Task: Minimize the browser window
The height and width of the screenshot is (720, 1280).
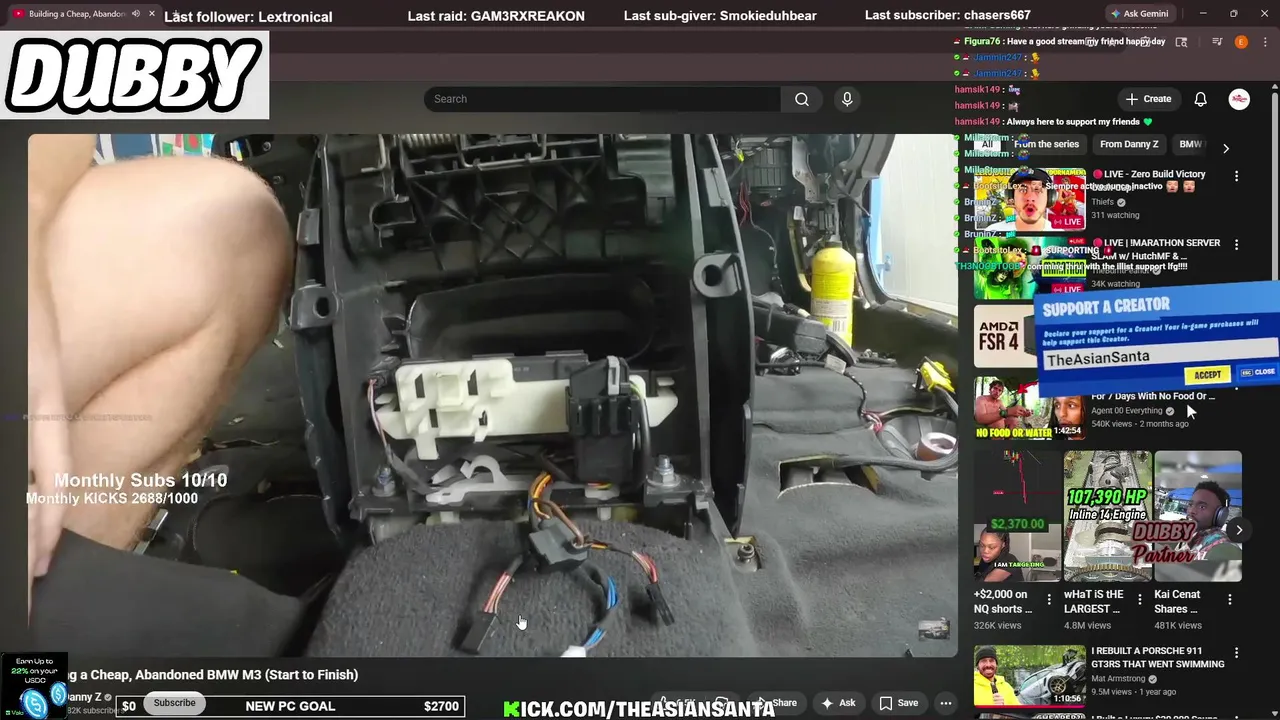Action: 1203,14
